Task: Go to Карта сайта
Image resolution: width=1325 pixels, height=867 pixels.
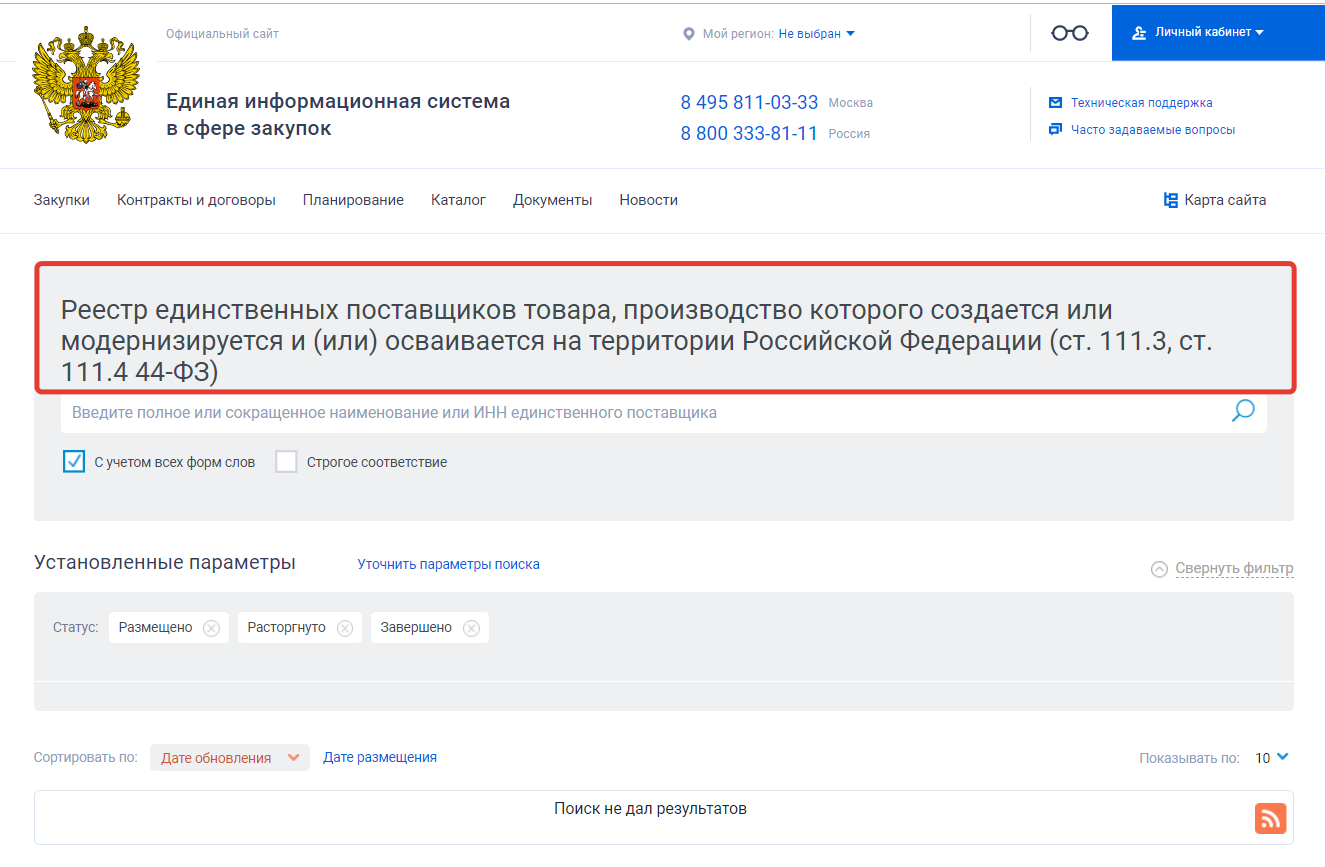Action: [x=1225, y=200]
